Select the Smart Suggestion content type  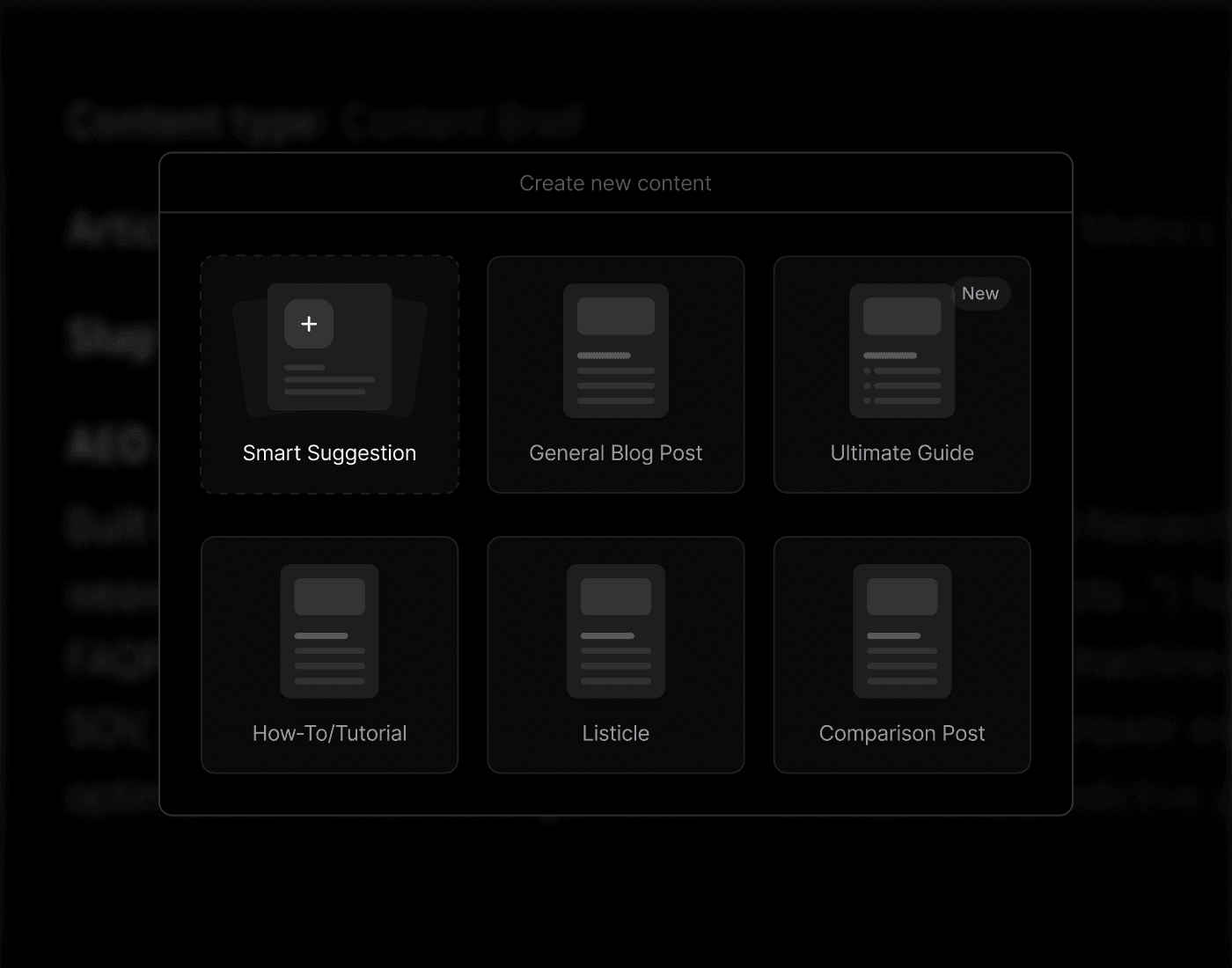coord(329,374)
